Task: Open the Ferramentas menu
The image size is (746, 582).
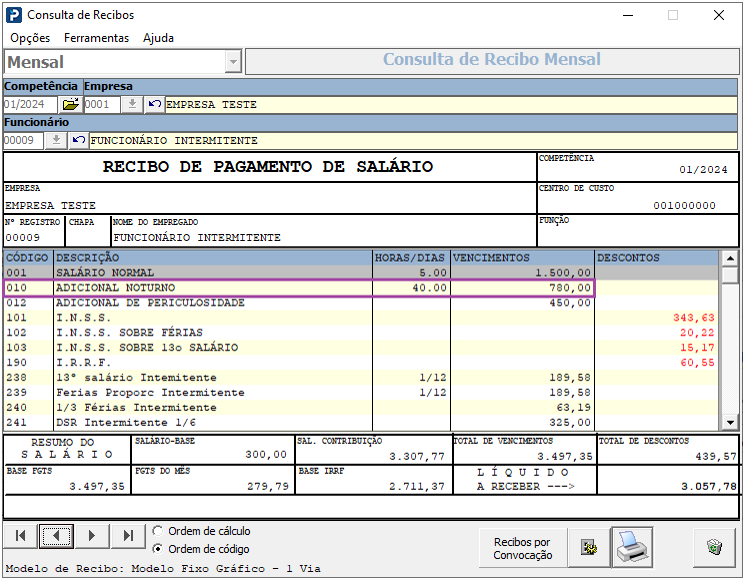Action: (x=97, y=38)
